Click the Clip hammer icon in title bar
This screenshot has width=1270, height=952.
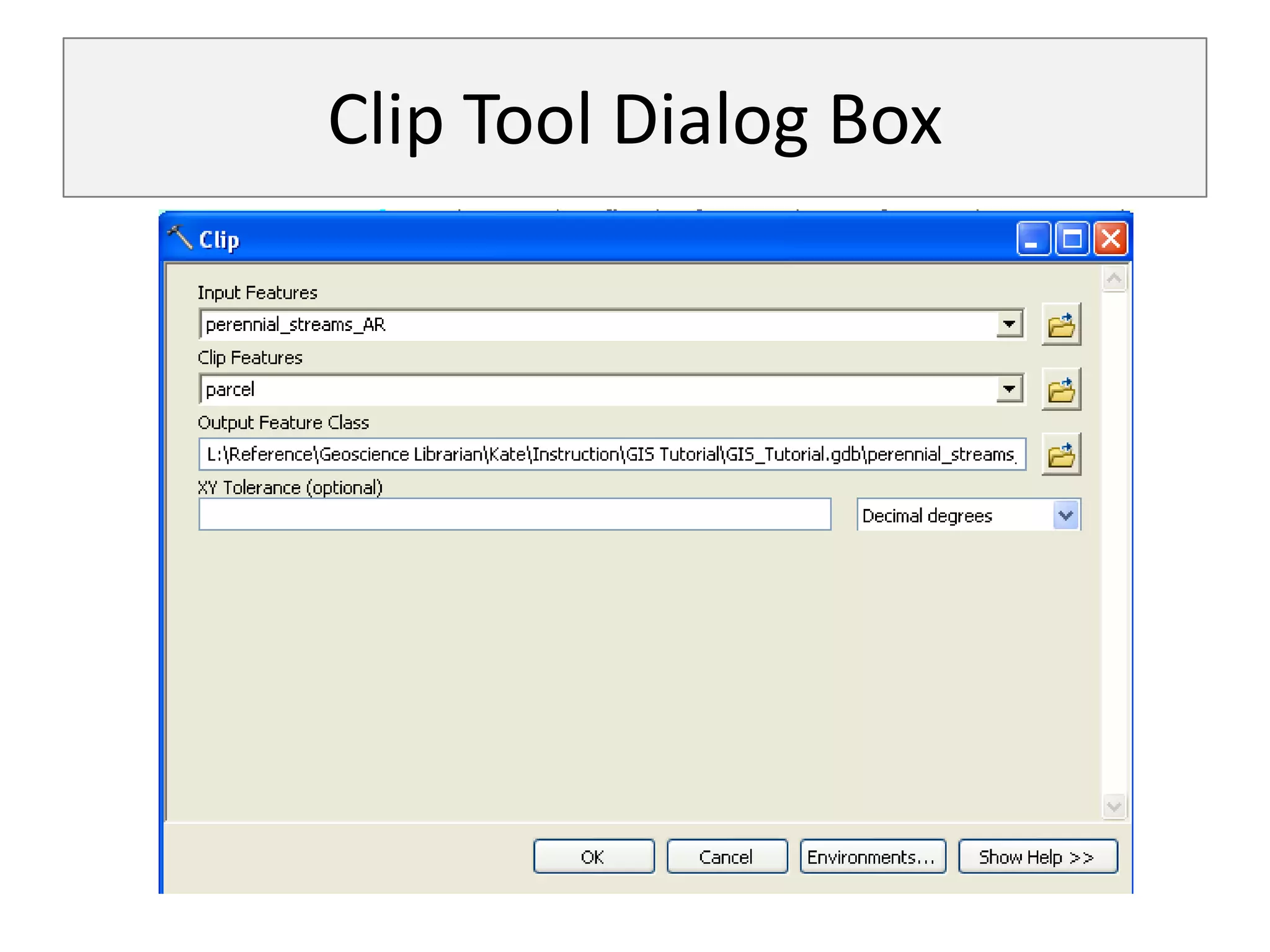coord(180,237)
